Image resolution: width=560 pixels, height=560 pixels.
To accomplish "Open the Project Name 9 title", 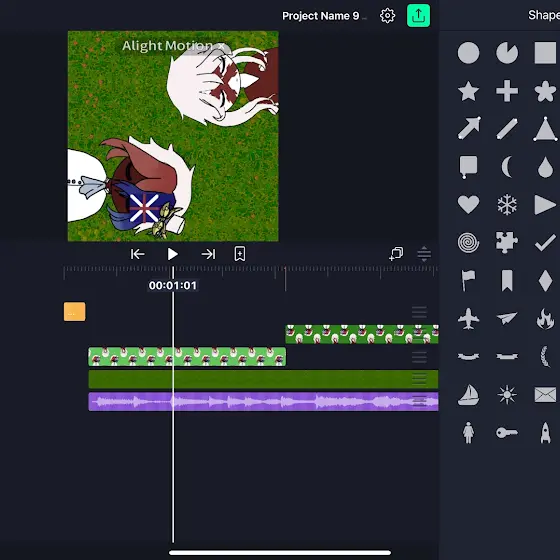I will pos(321,16).
